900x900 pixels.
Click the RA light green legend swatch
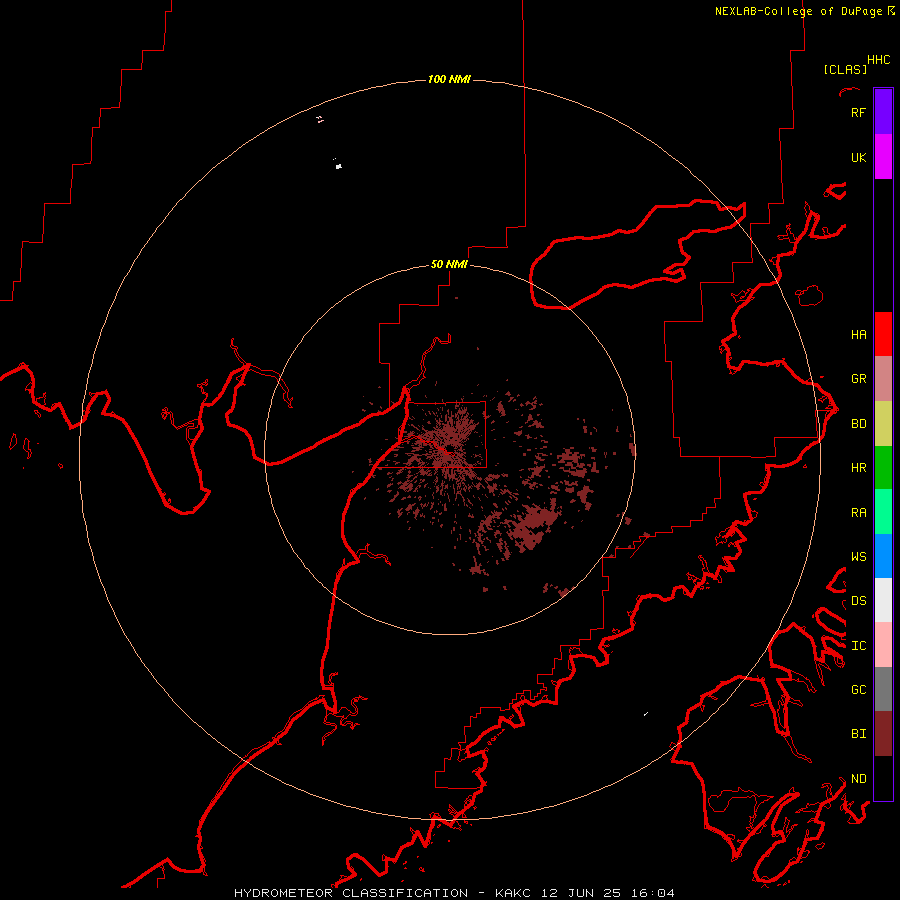point(883,511)
